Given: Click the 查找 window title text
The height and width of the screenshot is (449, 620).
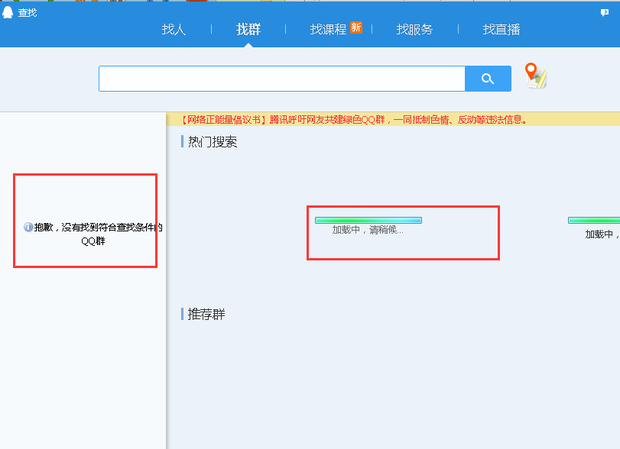Looking at the screenshot, I should tap(27, 13).
